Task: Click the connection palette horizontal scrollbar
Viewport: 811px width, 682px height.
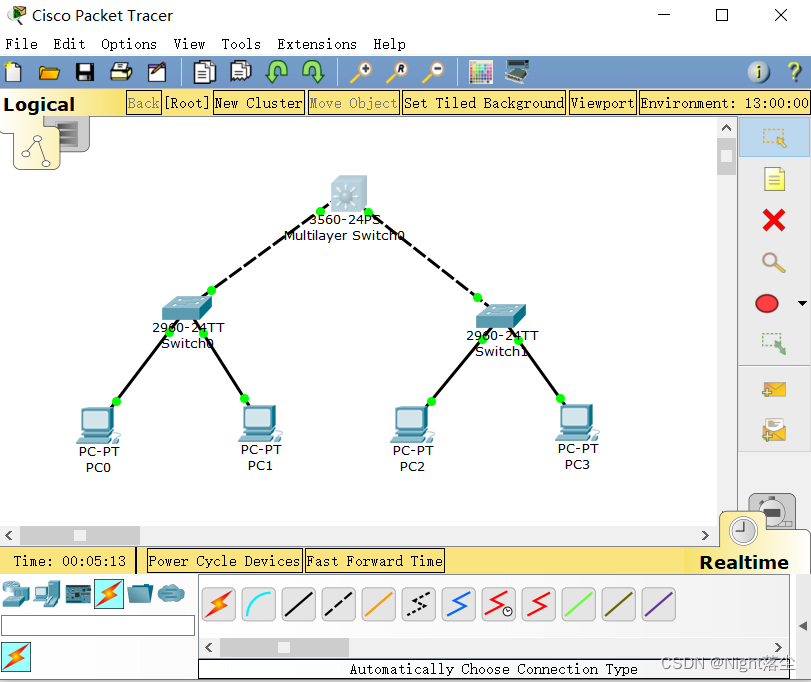Action: point(493,647)
